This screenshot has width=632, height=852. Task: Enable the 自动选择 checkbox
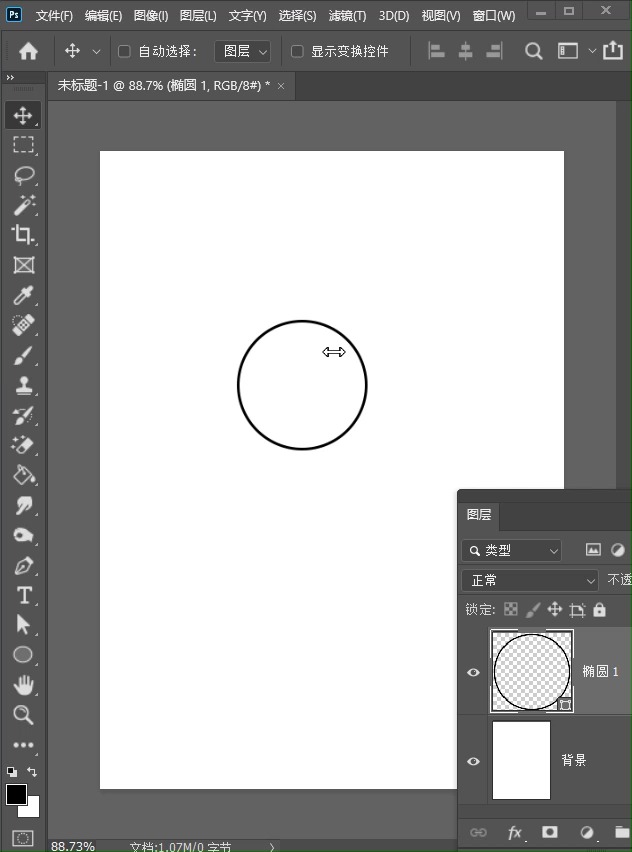click(x=125, y=51)
